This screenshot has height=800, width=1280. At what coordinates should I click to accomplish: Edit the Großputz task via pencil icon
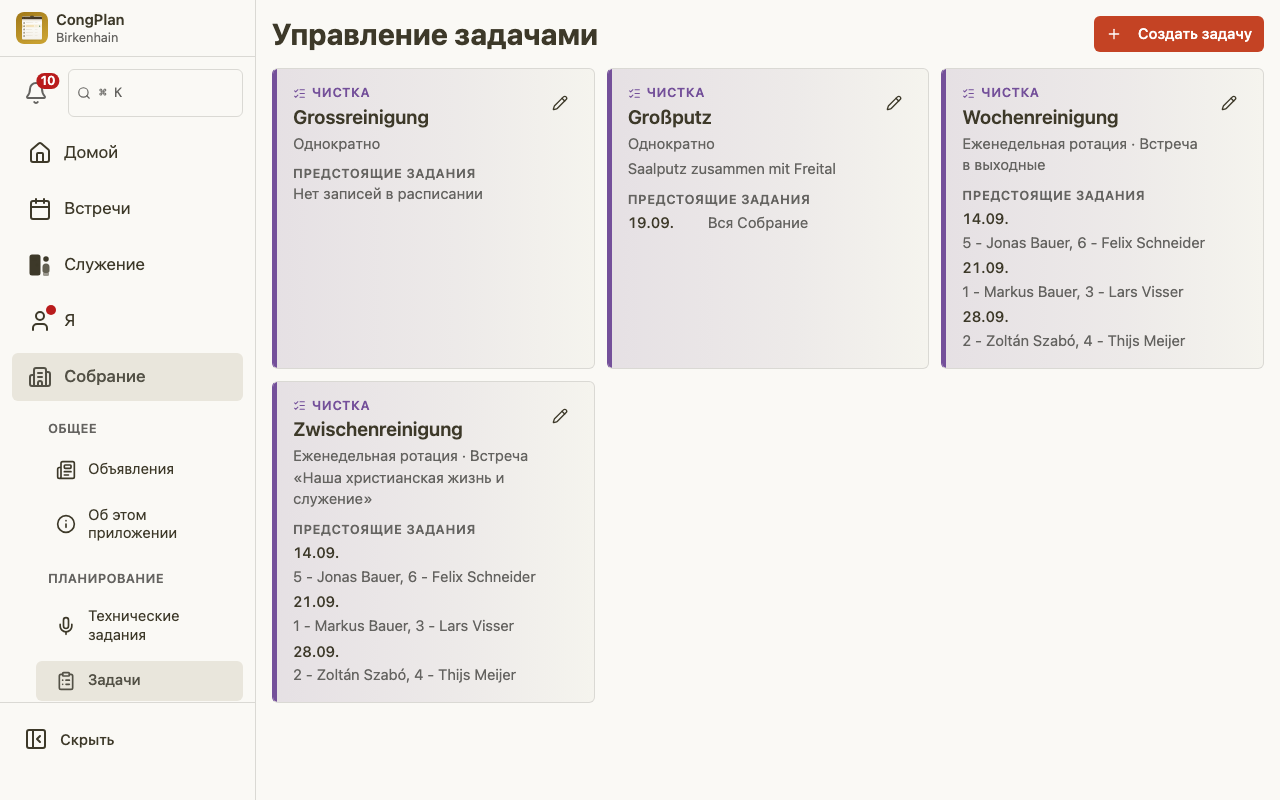(894, 103)
